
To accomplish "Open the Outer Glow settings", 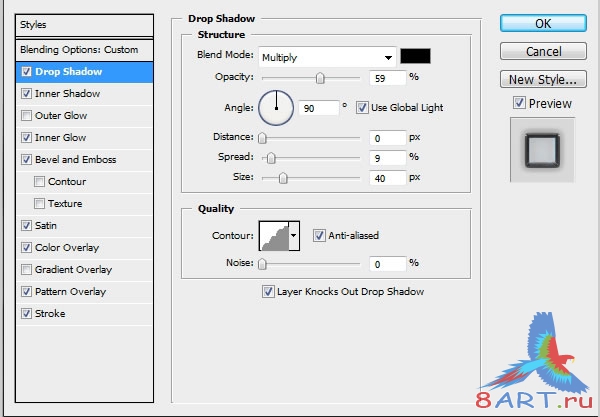I will click(61, 116).
